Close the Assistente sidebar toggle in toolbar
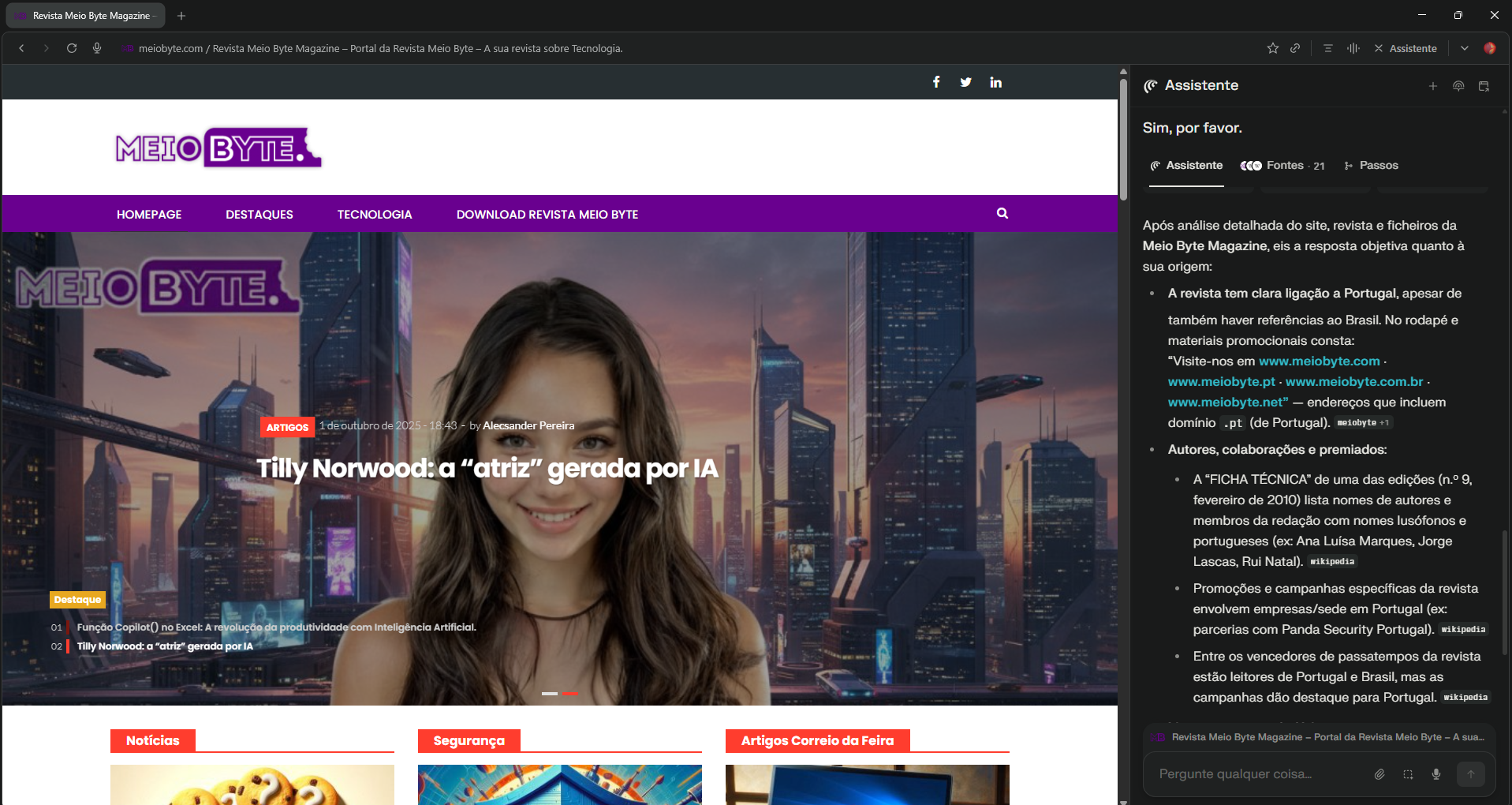 [1406, 48]
